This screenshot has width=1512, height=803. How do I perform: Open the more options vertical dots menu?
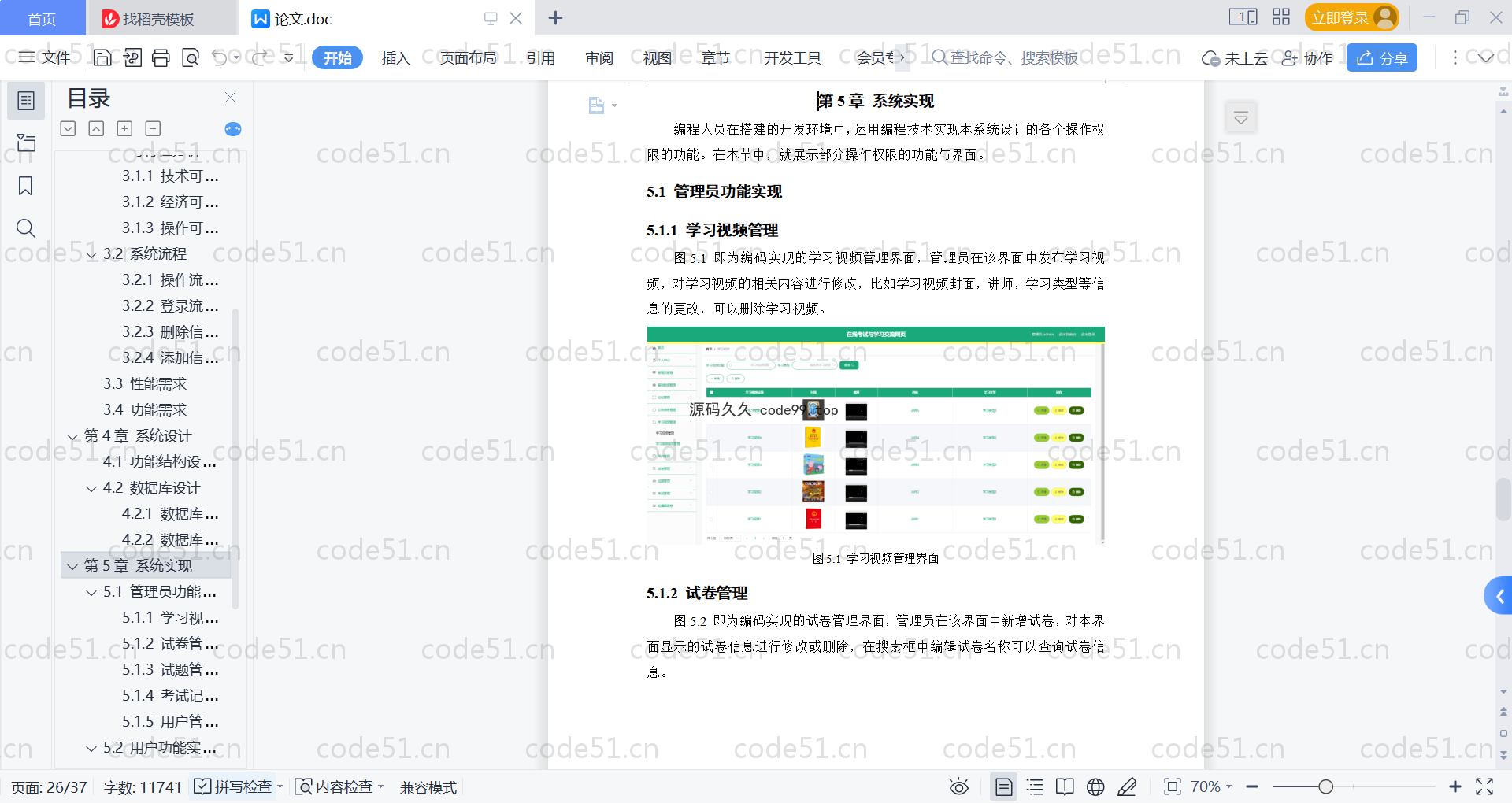coord(1455,57)
